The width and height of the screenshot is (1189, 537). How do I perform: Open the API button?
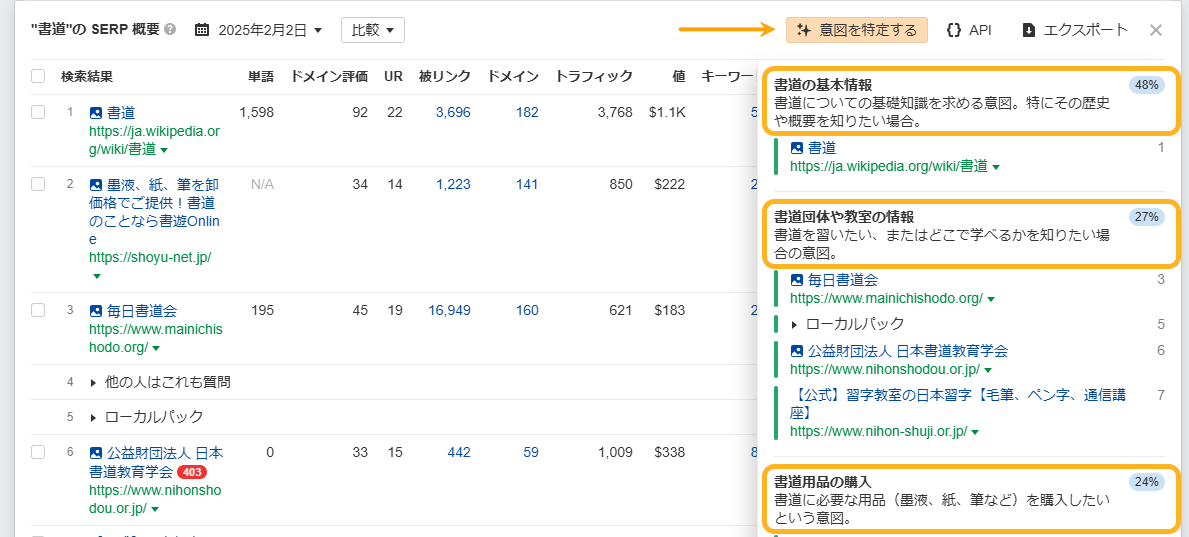coord(969,30)
